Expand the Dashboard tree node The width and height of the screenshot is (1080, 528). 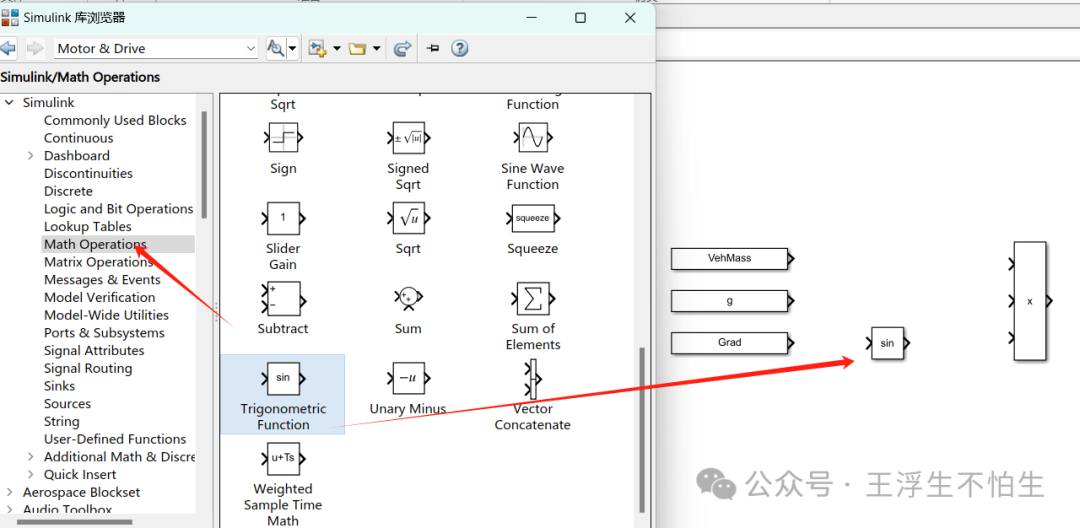click(x=31, y=156)
